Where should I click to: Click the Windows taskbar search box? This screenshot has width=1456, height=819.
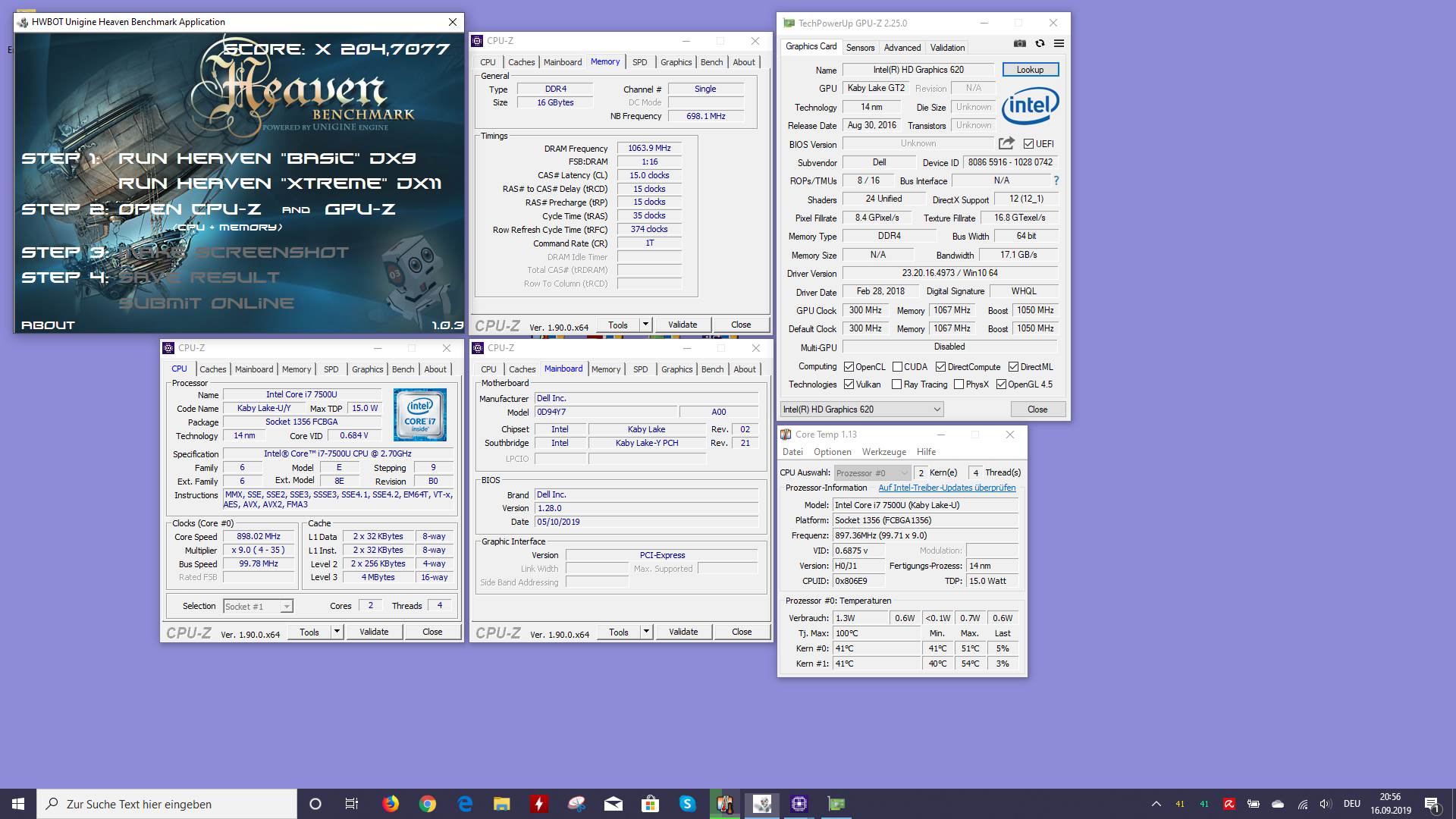(x=167, y=804)
